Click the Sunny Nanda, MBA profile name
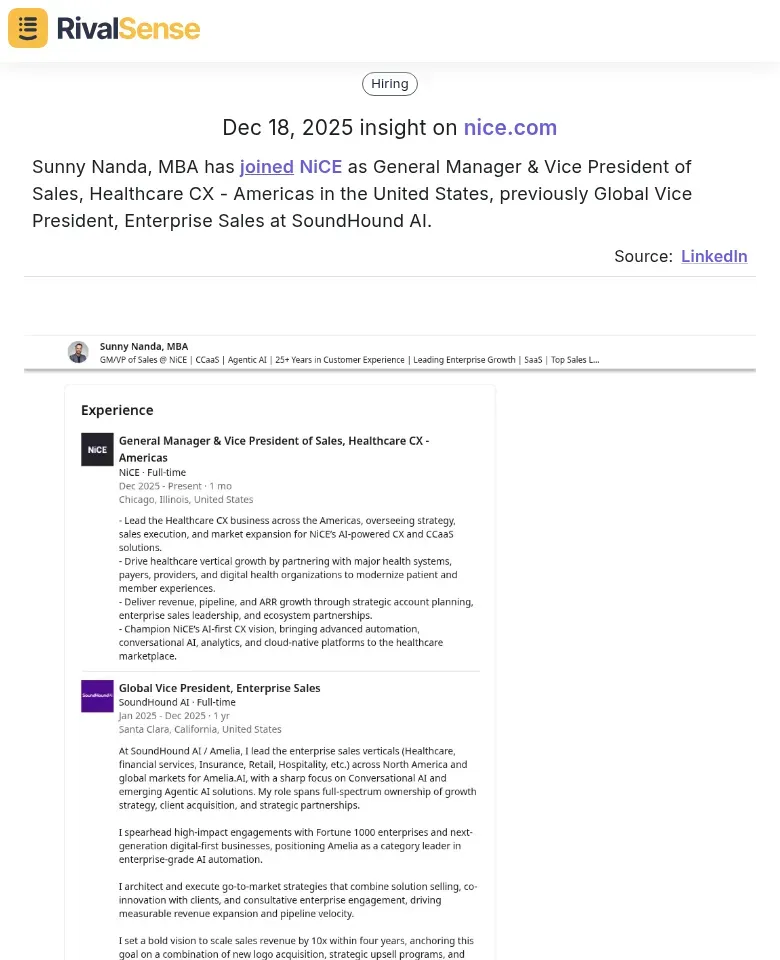Screen dimensions: 780x960 coord(144,346)
